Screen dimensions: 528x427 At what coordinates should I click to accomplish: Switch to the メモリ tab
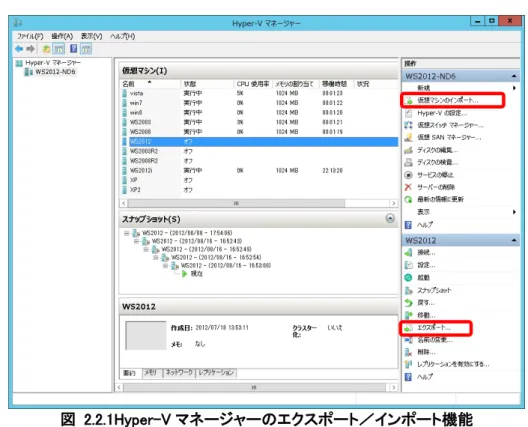pos(152,372)
